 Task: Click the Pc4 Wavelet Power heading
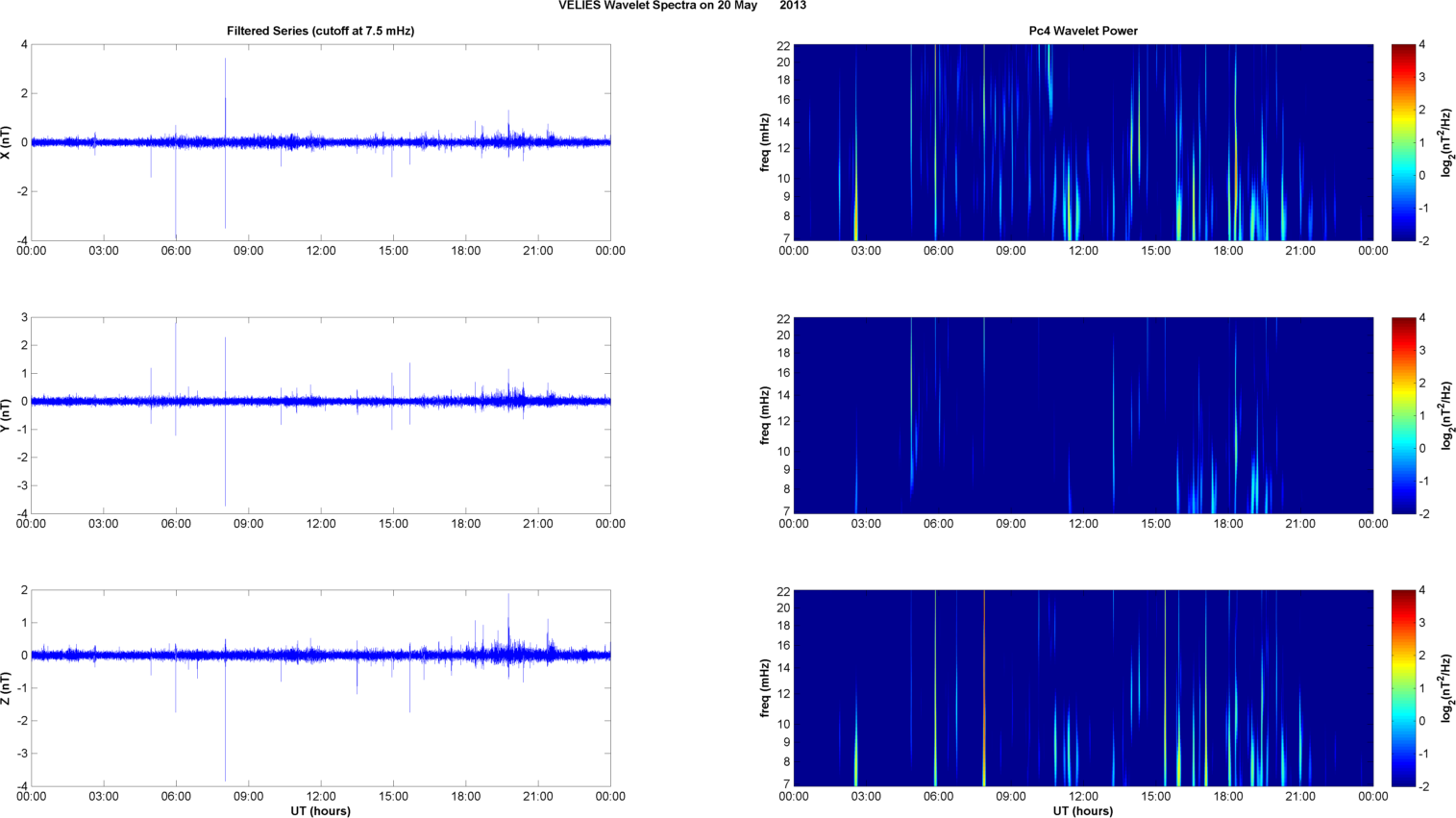pos(1083,31)
